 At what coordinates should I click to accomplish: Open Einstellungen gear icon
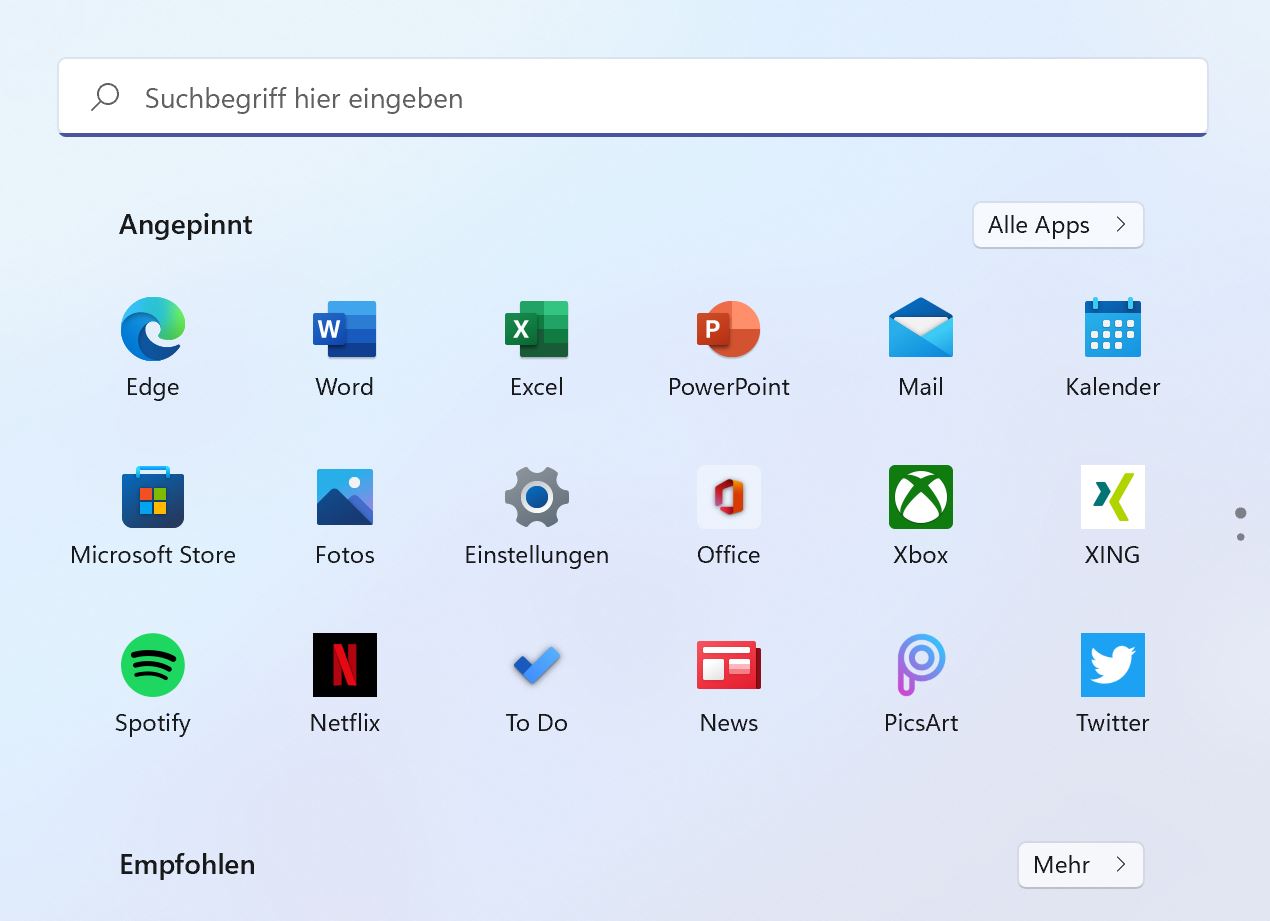tap(537, 497)
